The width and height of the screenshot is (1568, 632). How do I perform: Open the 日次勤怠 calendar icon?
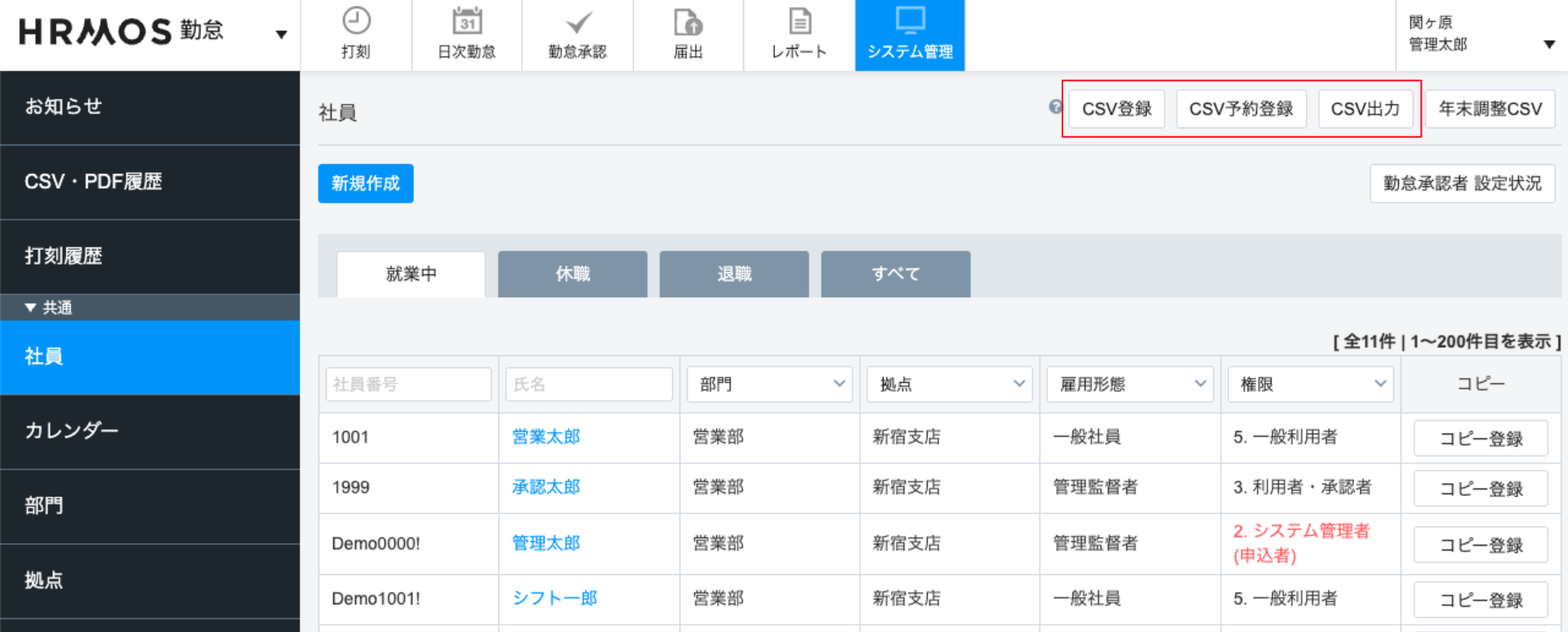[466, 21]
